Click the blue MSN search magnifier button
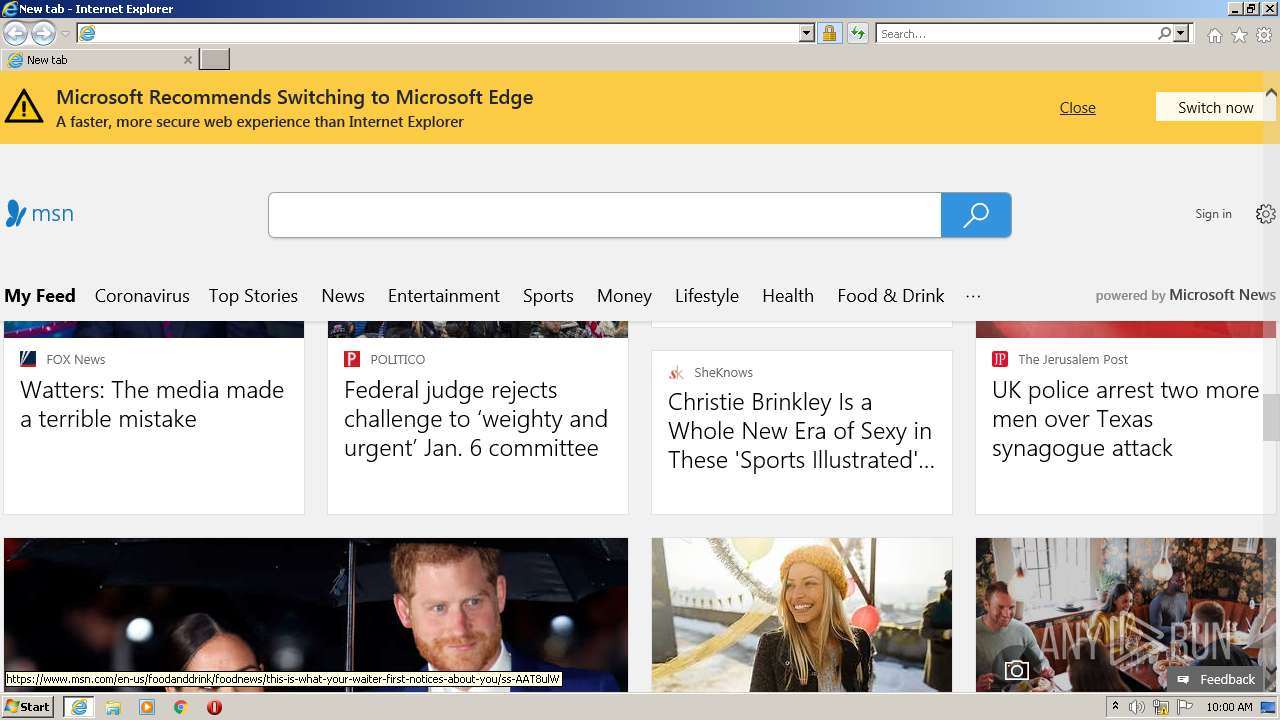This screenshot has height=720, width=1280. 976,215
